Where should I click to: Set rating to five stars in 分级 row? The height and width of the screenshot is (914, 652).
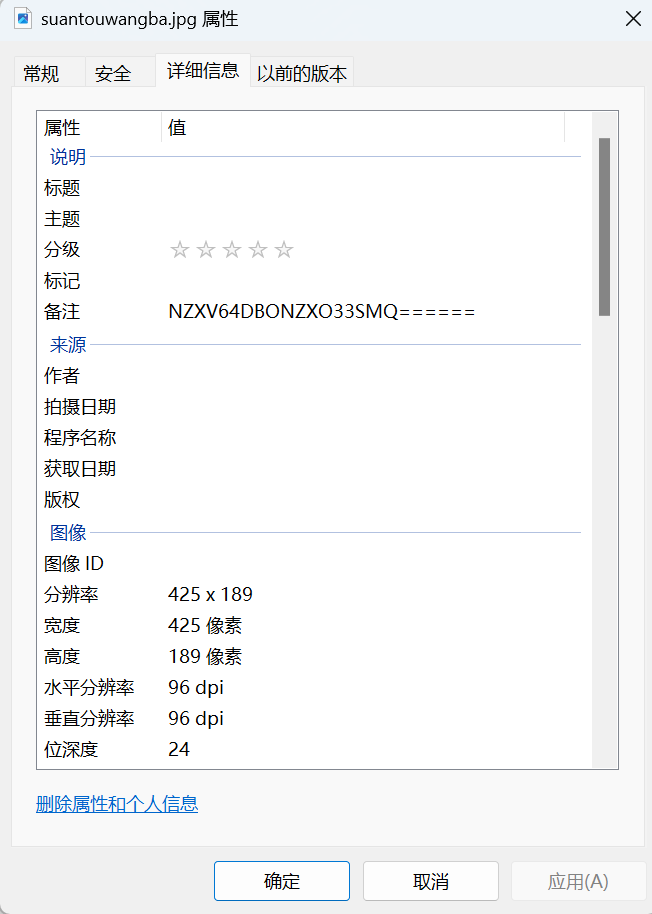284,250
